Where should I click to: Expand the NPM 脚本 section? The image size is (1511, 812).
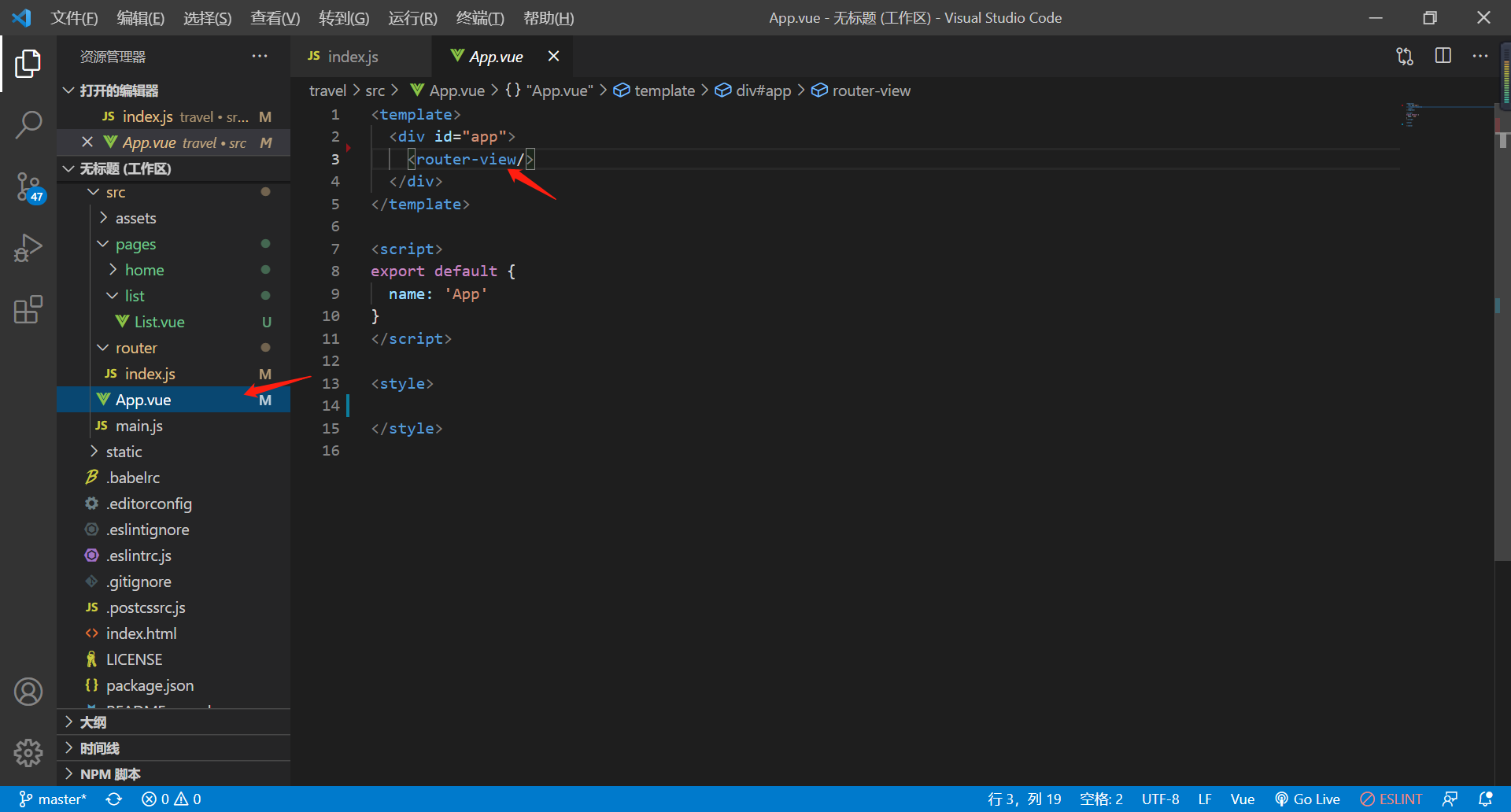[x=173, y=774]
